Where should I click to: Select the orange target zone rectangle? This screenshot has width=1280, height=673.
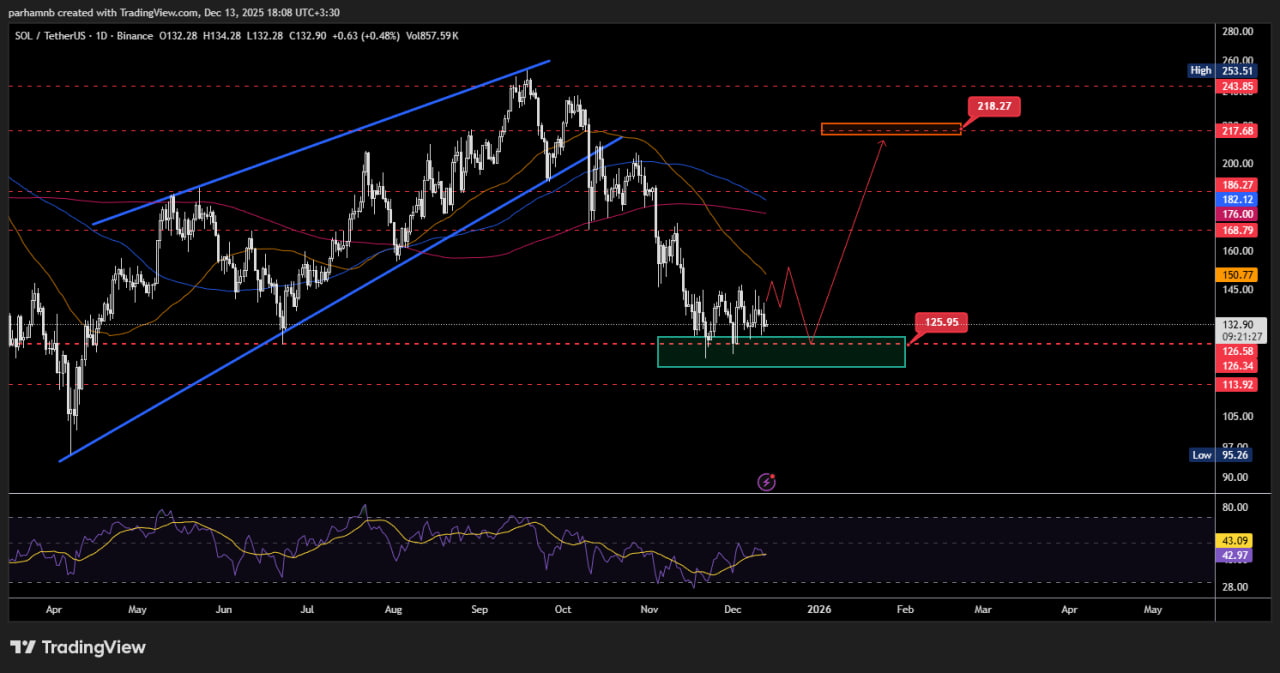[890, 129]
